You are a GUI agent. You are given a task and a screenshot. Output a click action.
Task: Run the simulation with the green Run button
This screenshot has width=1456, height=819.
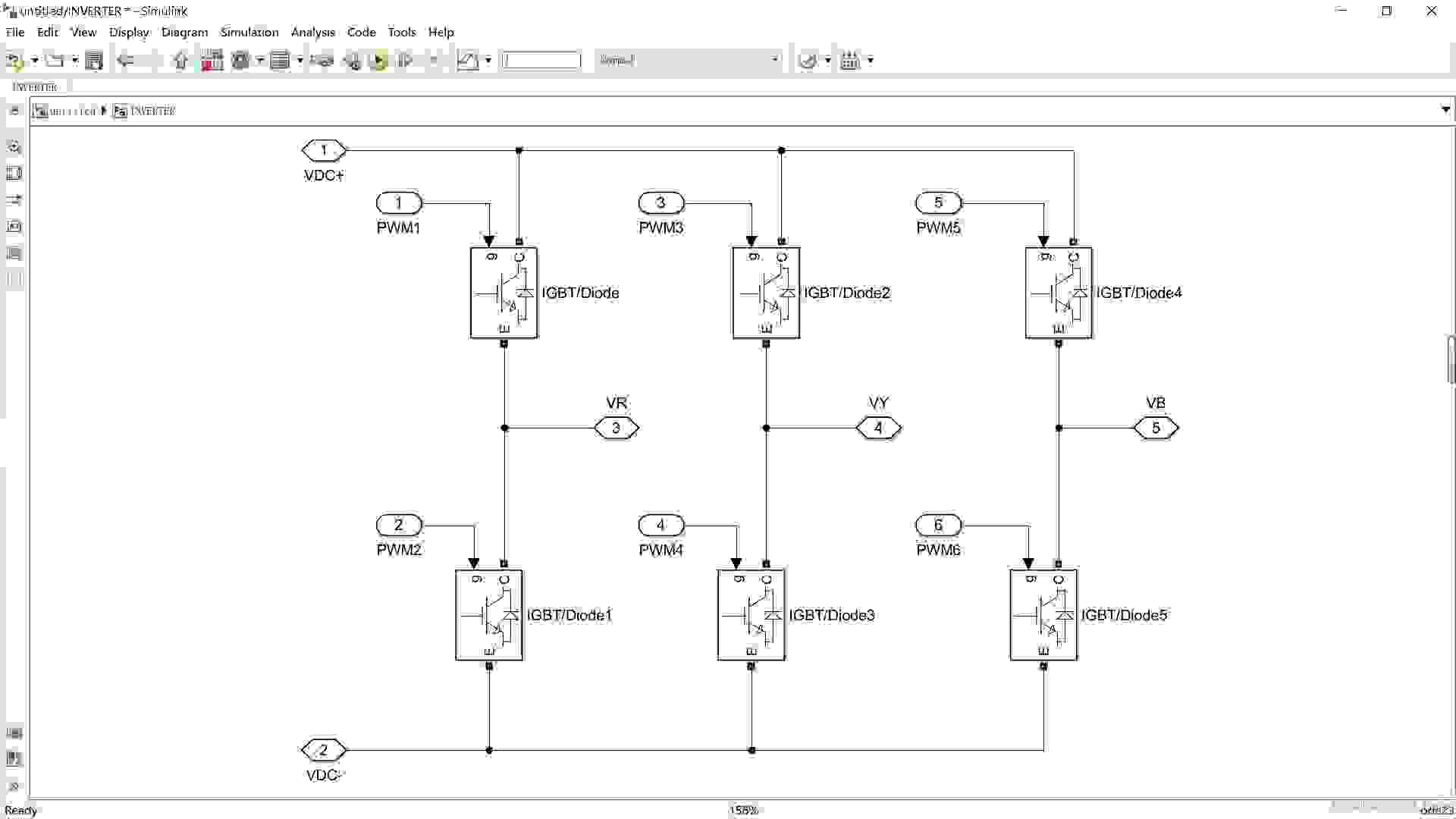(378, 61)
